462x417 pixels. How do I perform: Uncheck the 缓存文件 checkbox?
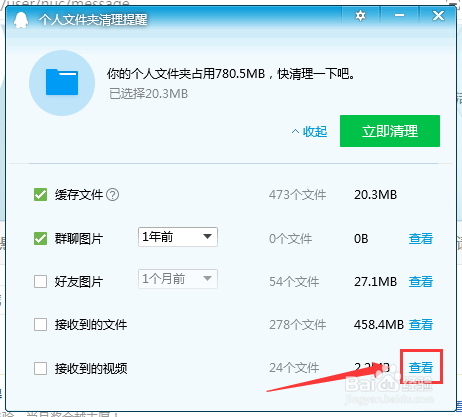click(40, 195)
